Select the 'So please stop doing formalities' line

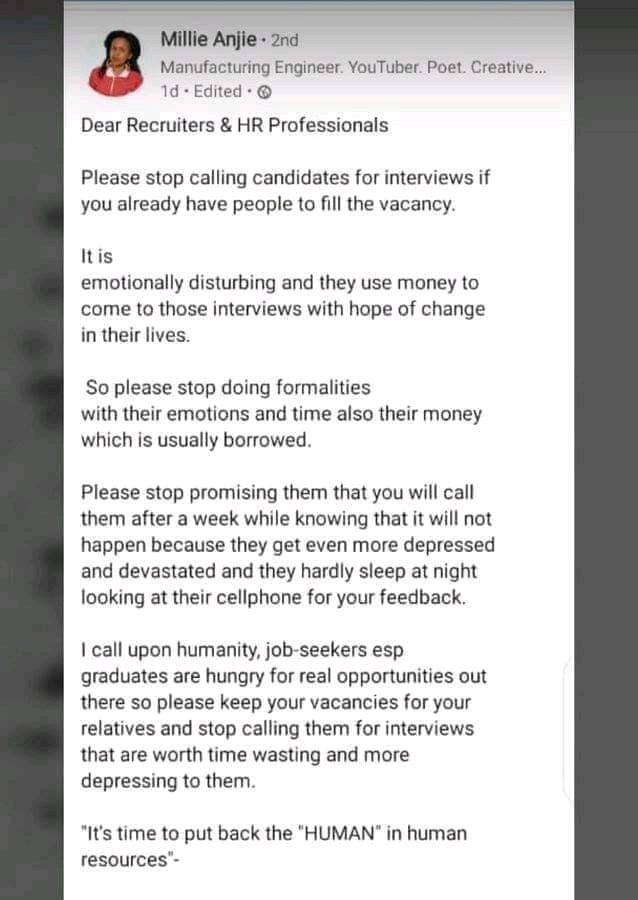coord(228,387)
